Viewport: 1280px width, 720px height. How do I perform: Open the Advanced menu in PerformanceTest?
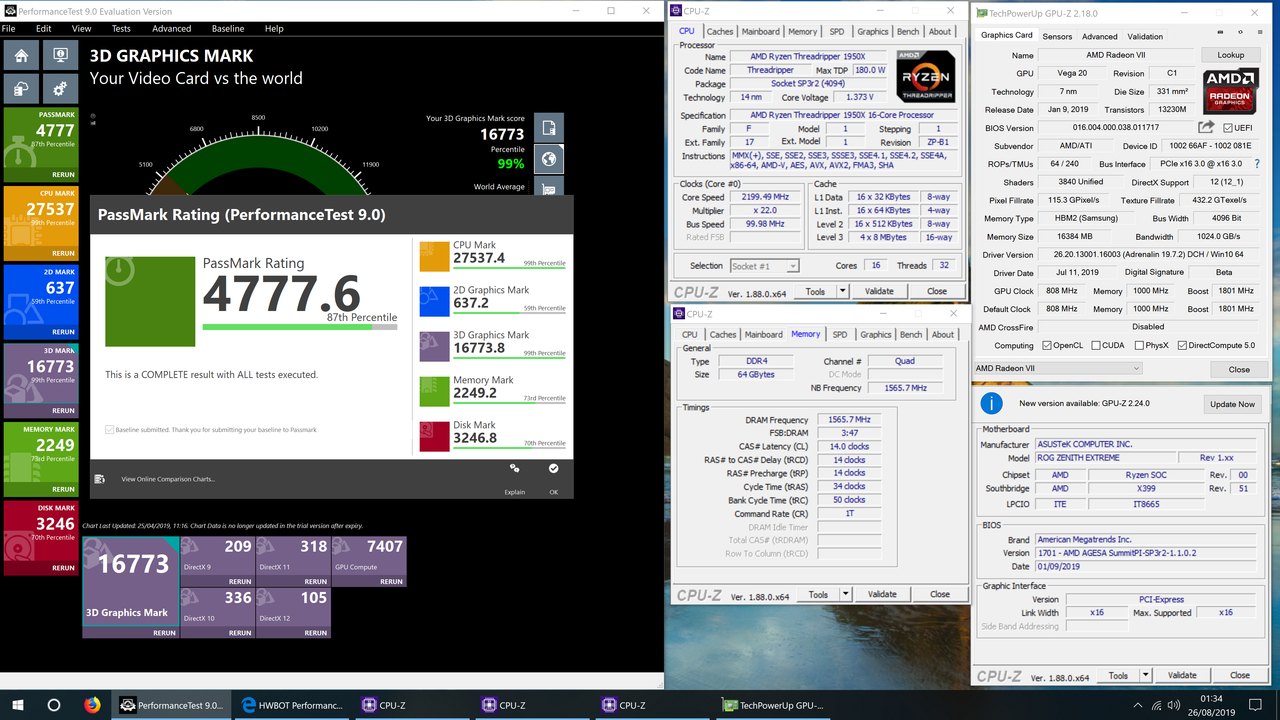click(172, 29)
